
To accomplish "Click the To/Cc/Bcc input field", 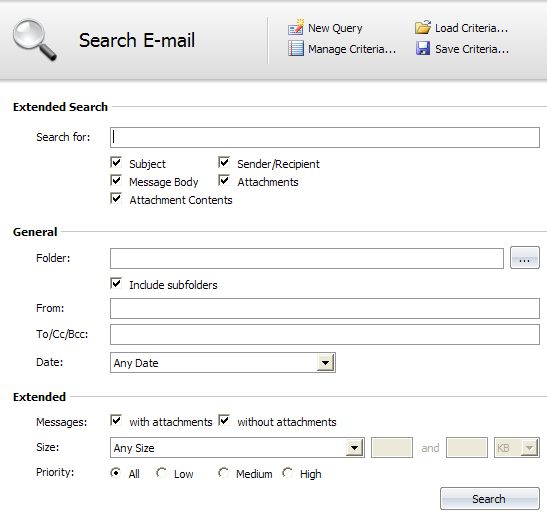I will coord(325,335).
